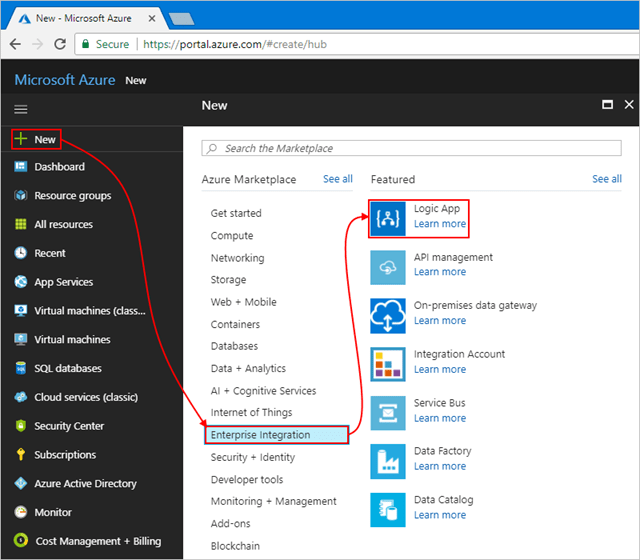This screenshot has height=560, width=640.
Task: Select the Web + Mobile category
Action: [243, 302]
